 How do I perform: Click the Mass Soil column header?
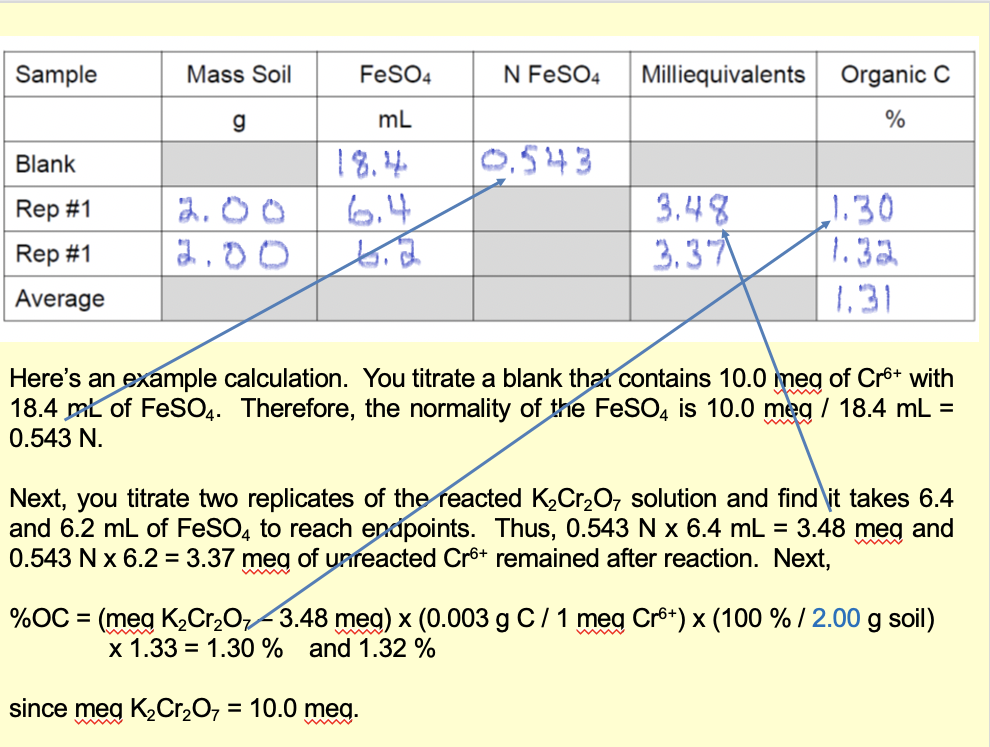point(239,74)
